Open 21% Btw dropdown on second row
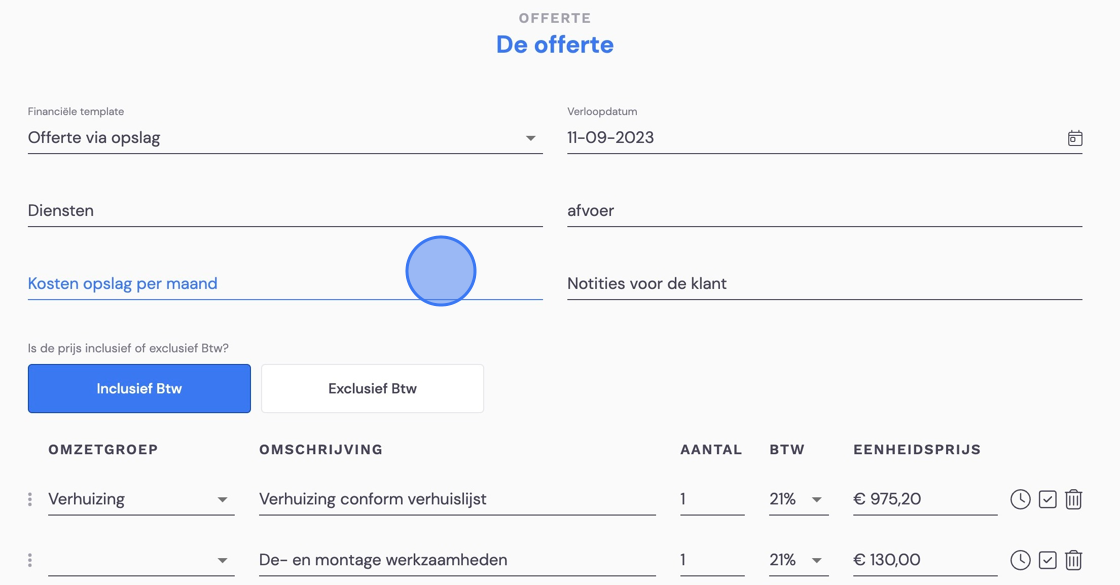This screenshot has width=1120, height=585. [799, 560]
